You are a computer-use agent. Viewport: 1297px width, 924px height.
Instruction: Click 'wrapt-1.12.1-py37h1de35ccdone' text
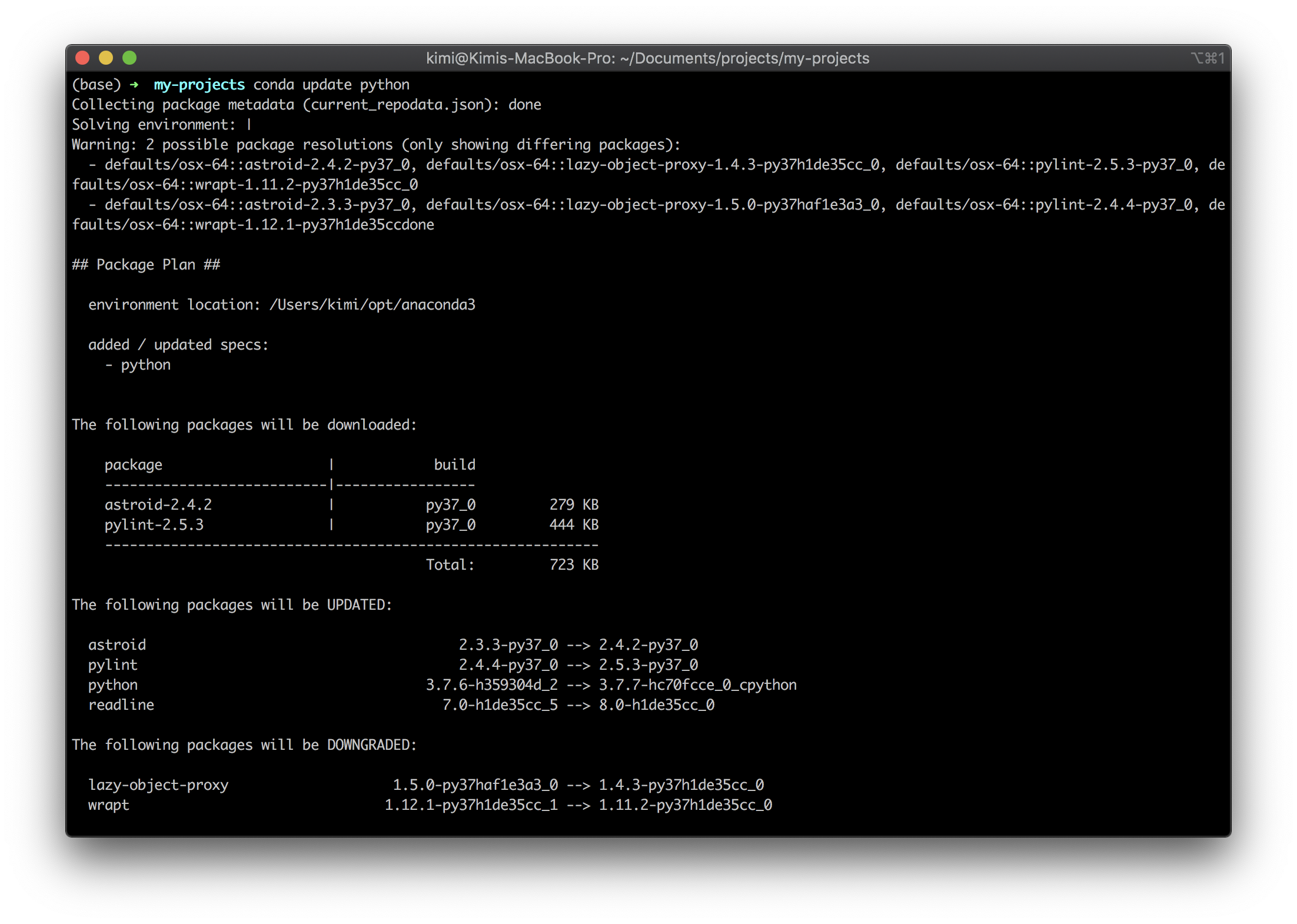pyautogui.click(x=315, y=225)
